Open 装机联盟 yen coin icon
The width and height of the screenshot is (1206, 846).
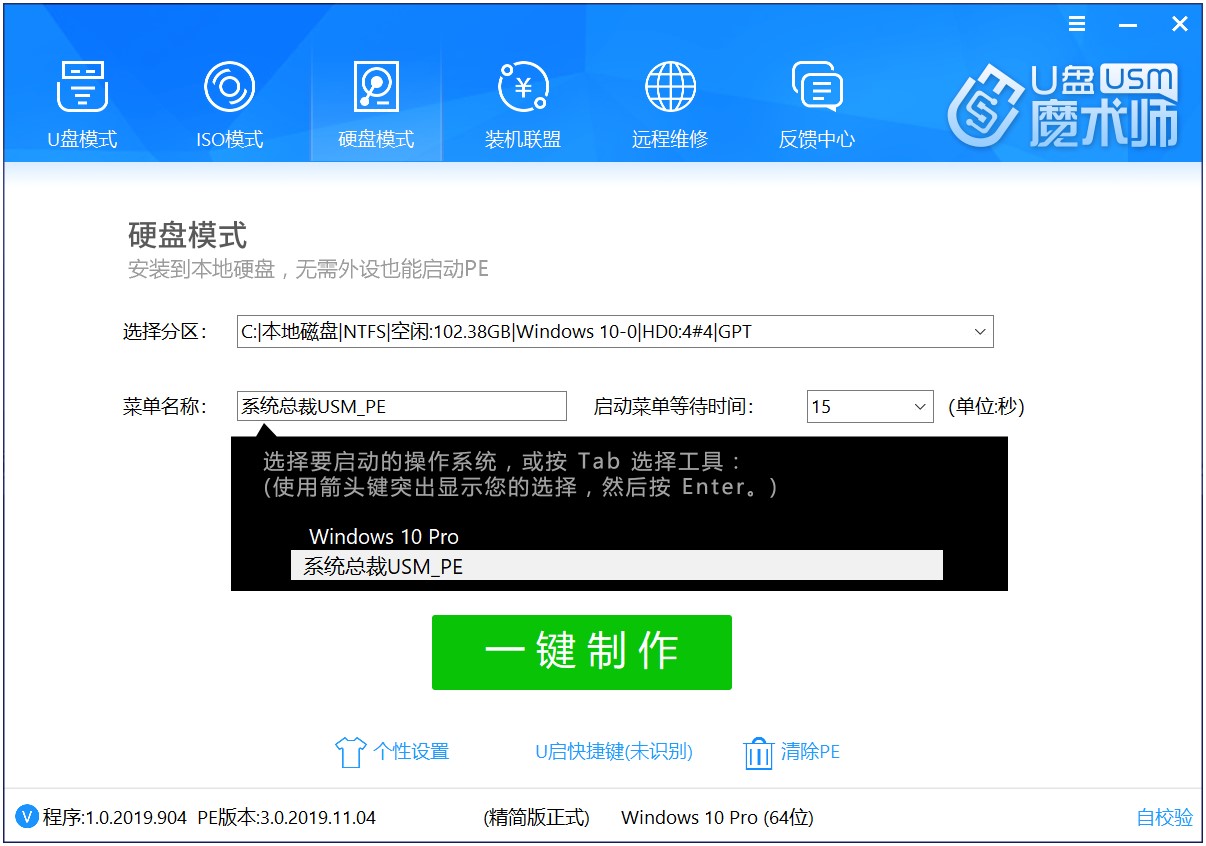523,87
